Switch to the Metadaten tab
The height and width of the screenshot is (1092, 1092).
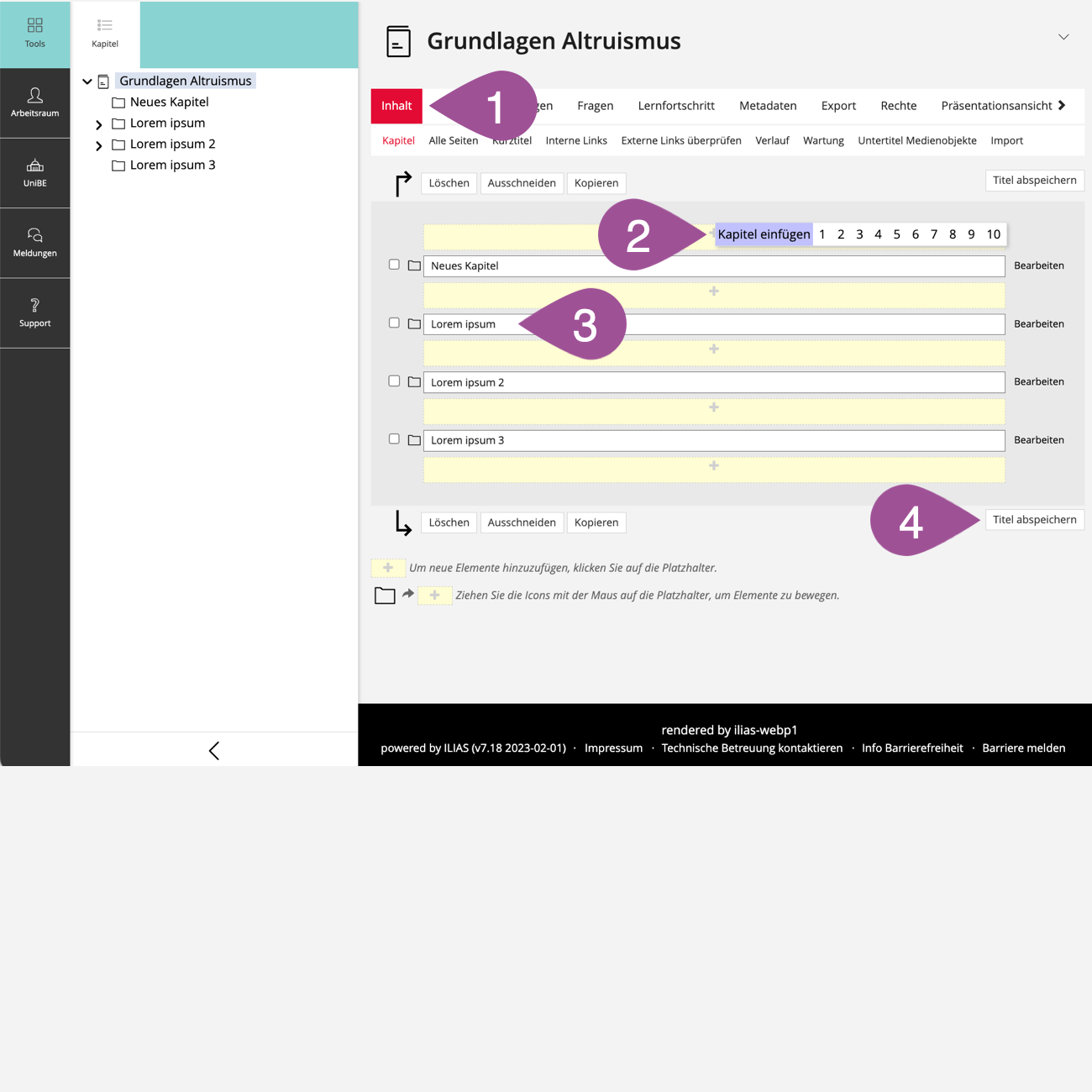coord(767,106)
